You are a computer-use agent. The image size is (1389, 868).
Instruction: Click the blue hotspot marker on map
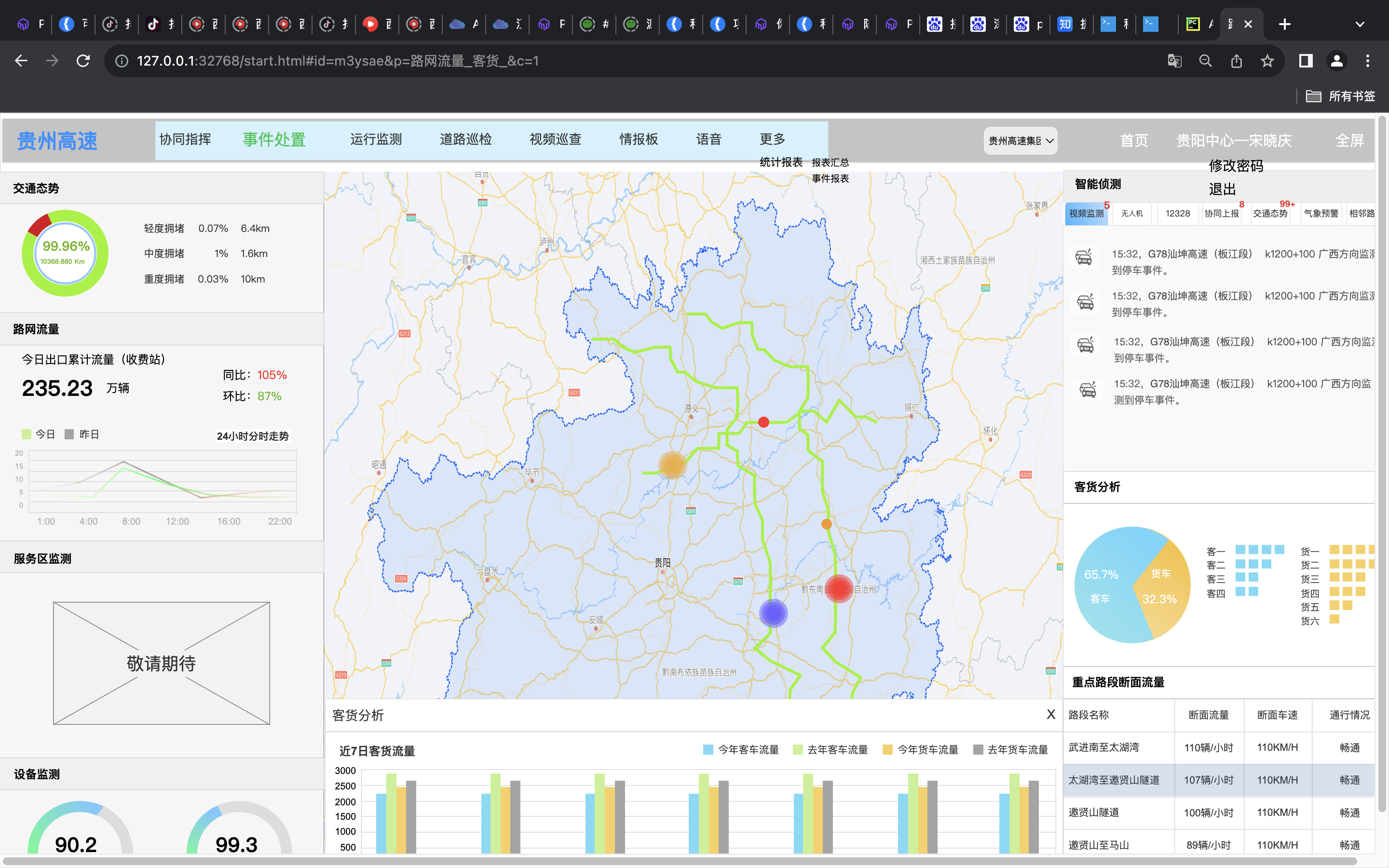pos(773,613)
